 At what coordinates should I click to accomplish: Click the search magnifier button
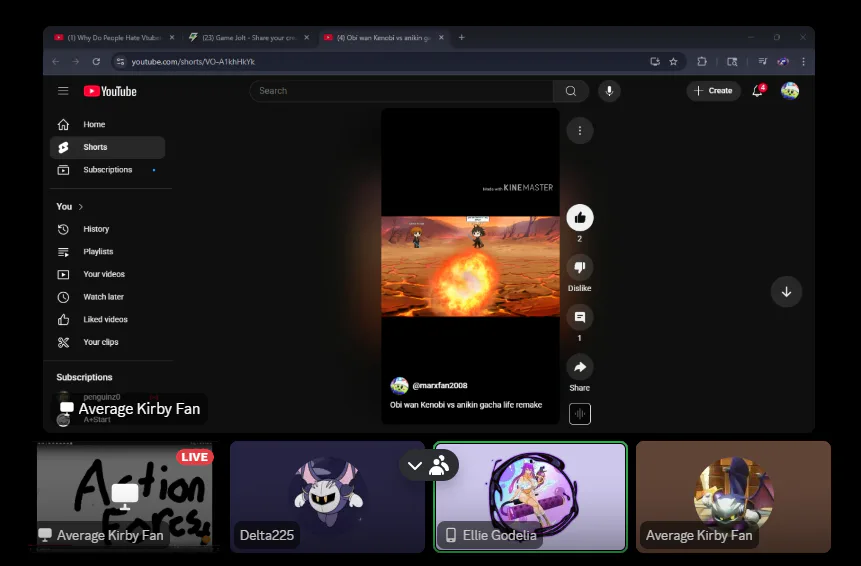[571, 91]
